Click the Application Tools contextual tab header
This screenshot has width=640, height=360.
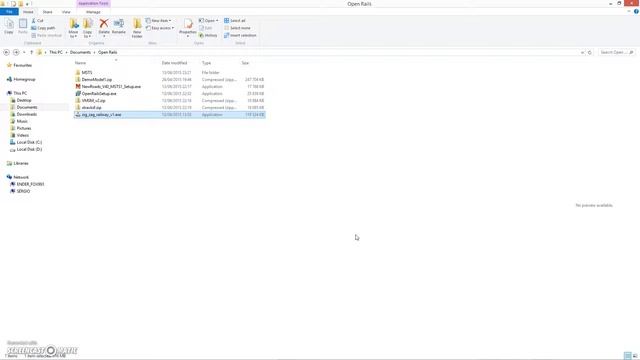click(x=93, y=3)
